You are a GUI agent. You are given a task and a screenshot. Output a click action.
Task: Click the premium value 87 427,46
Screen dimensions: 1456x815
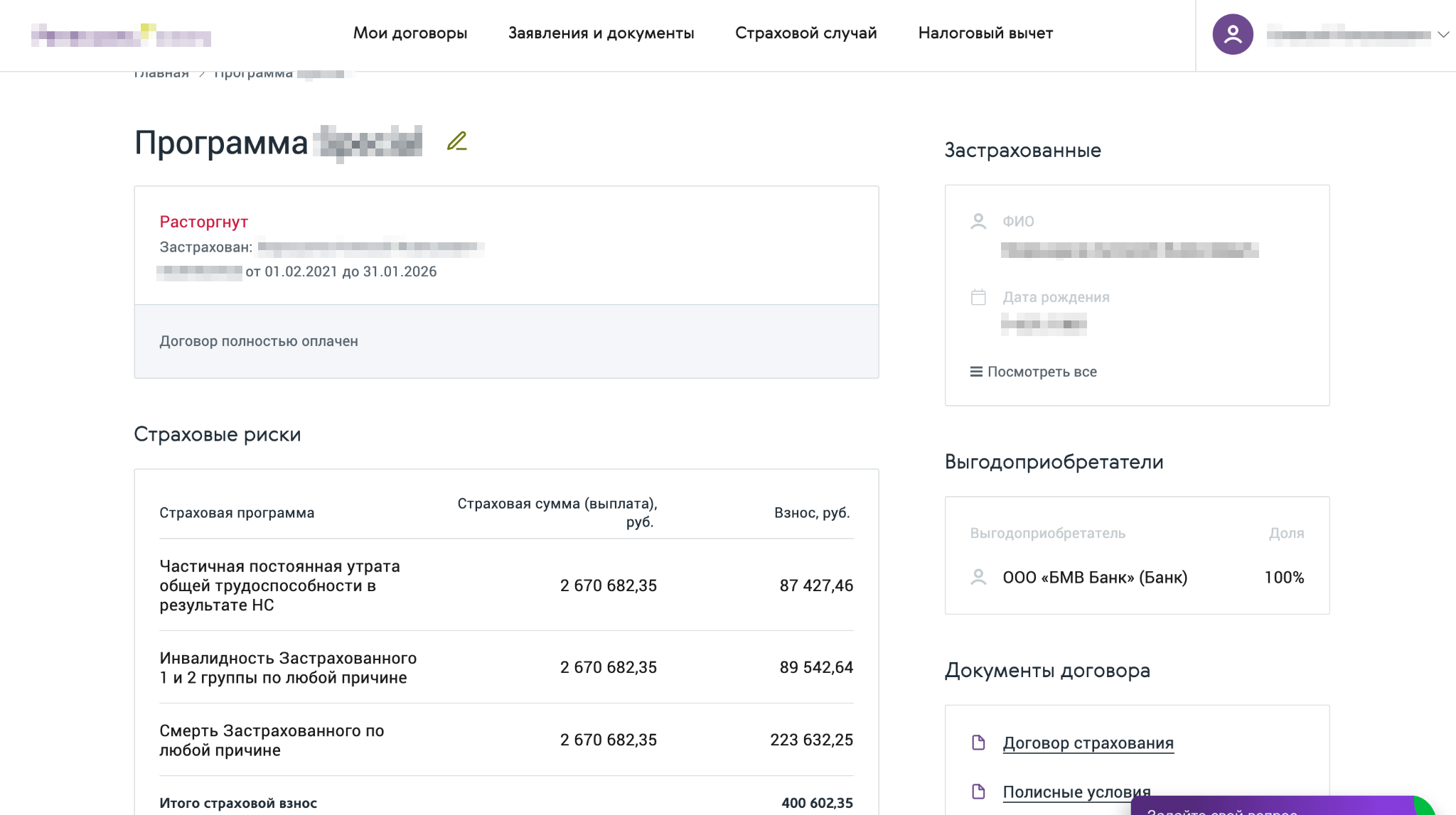pyautogui.click(x=816, y=585)
